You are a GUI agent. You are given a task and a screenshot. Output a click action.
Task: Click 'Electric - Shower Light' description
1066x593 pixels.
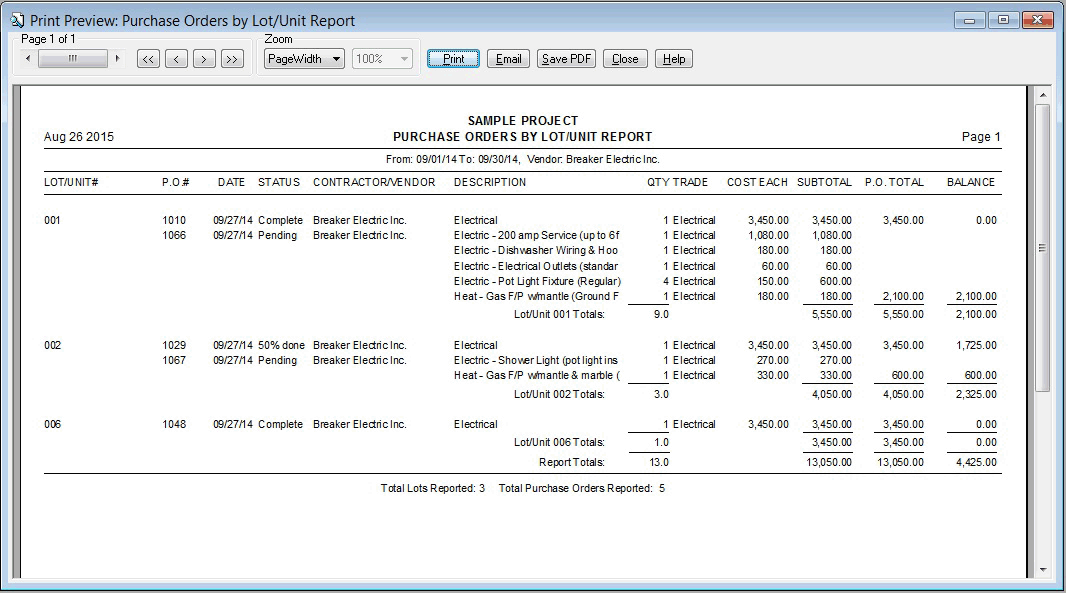coord(536,360)
